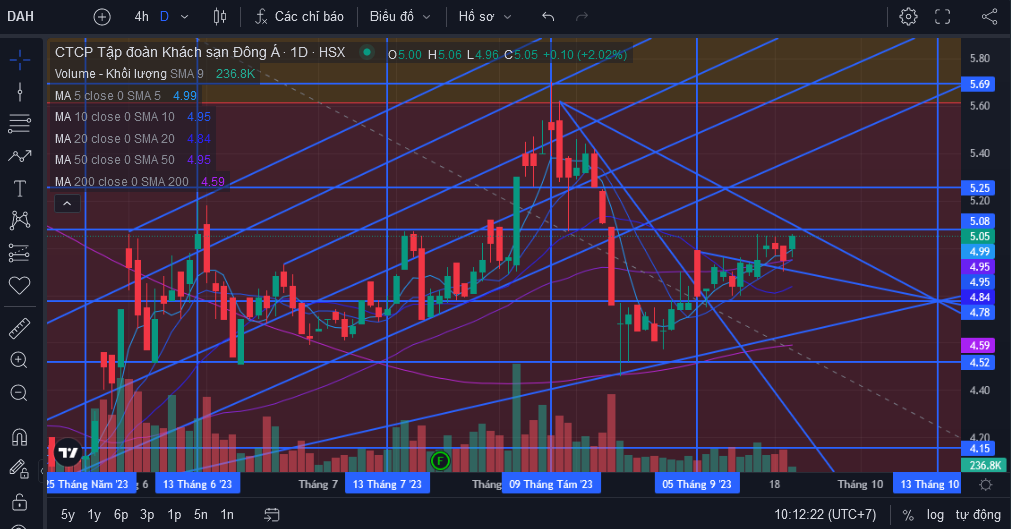Viewport: 1011px width, 529px height.
Task: Click the green market status dot
Action: [367, 52]
